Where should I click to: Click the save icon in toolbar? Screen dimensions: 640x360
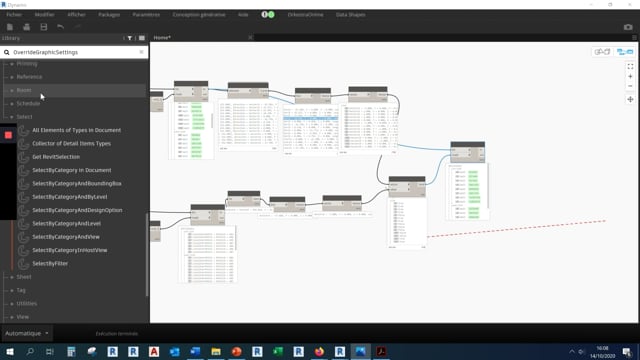tap(44, 27)
